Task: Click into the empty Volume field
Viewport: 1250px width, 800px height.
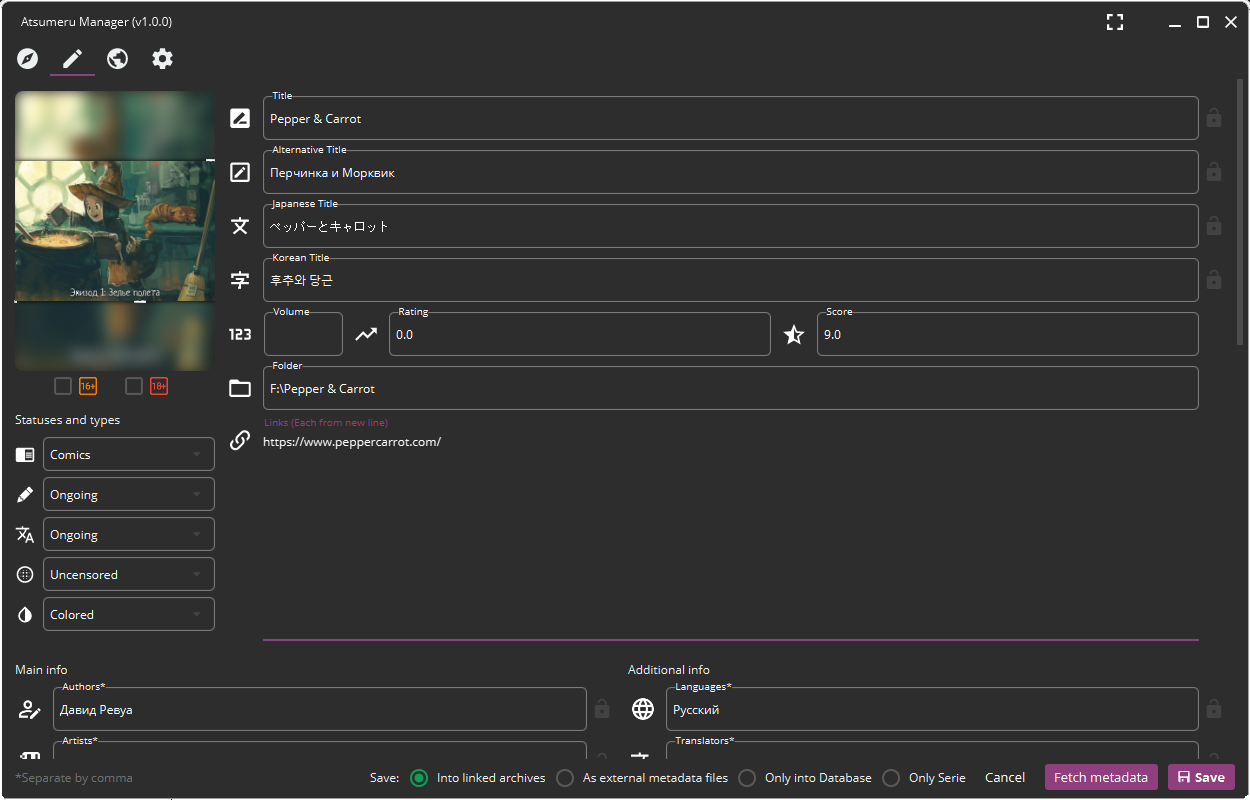Action: pos(303,334)
